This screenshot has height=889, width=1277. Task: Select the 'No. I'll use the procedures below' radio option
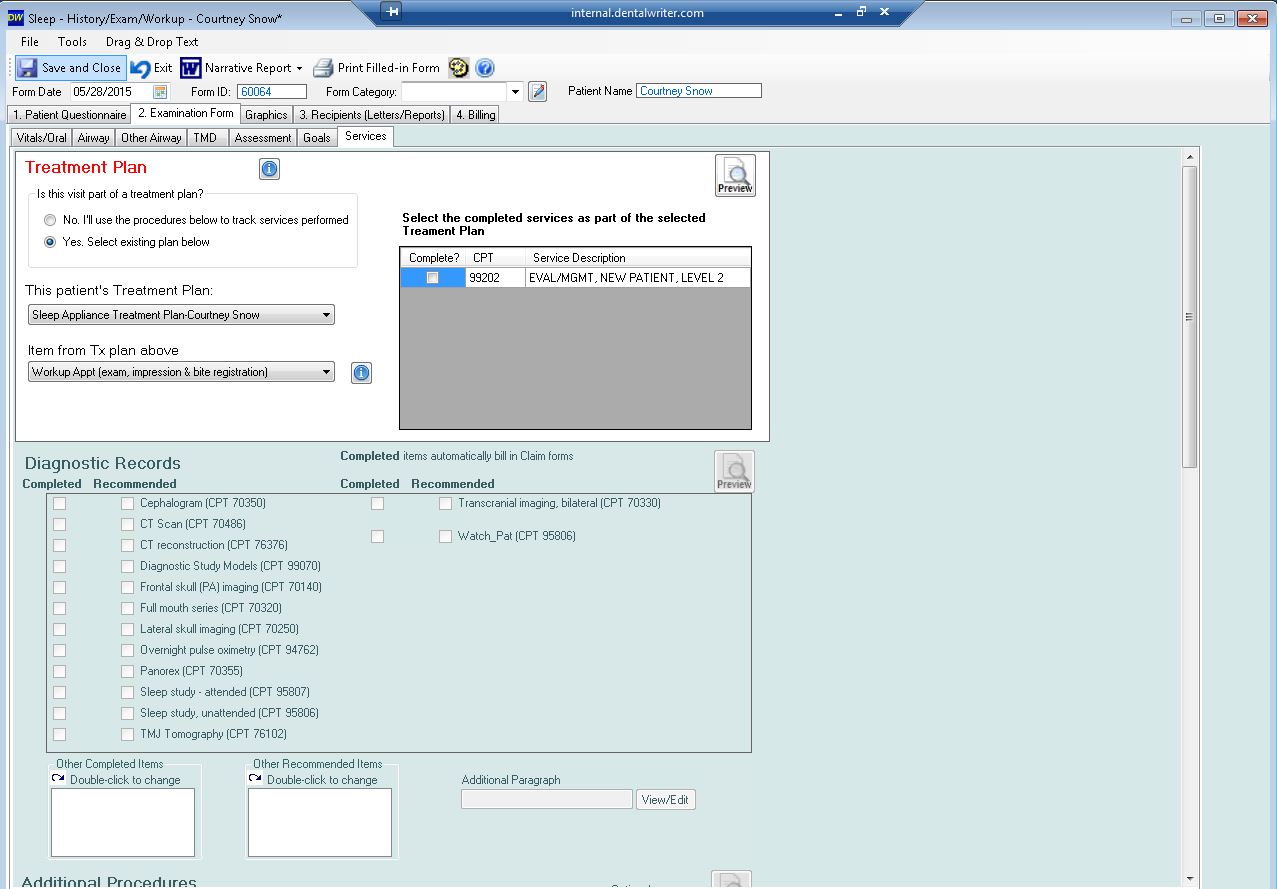point(50,220)
